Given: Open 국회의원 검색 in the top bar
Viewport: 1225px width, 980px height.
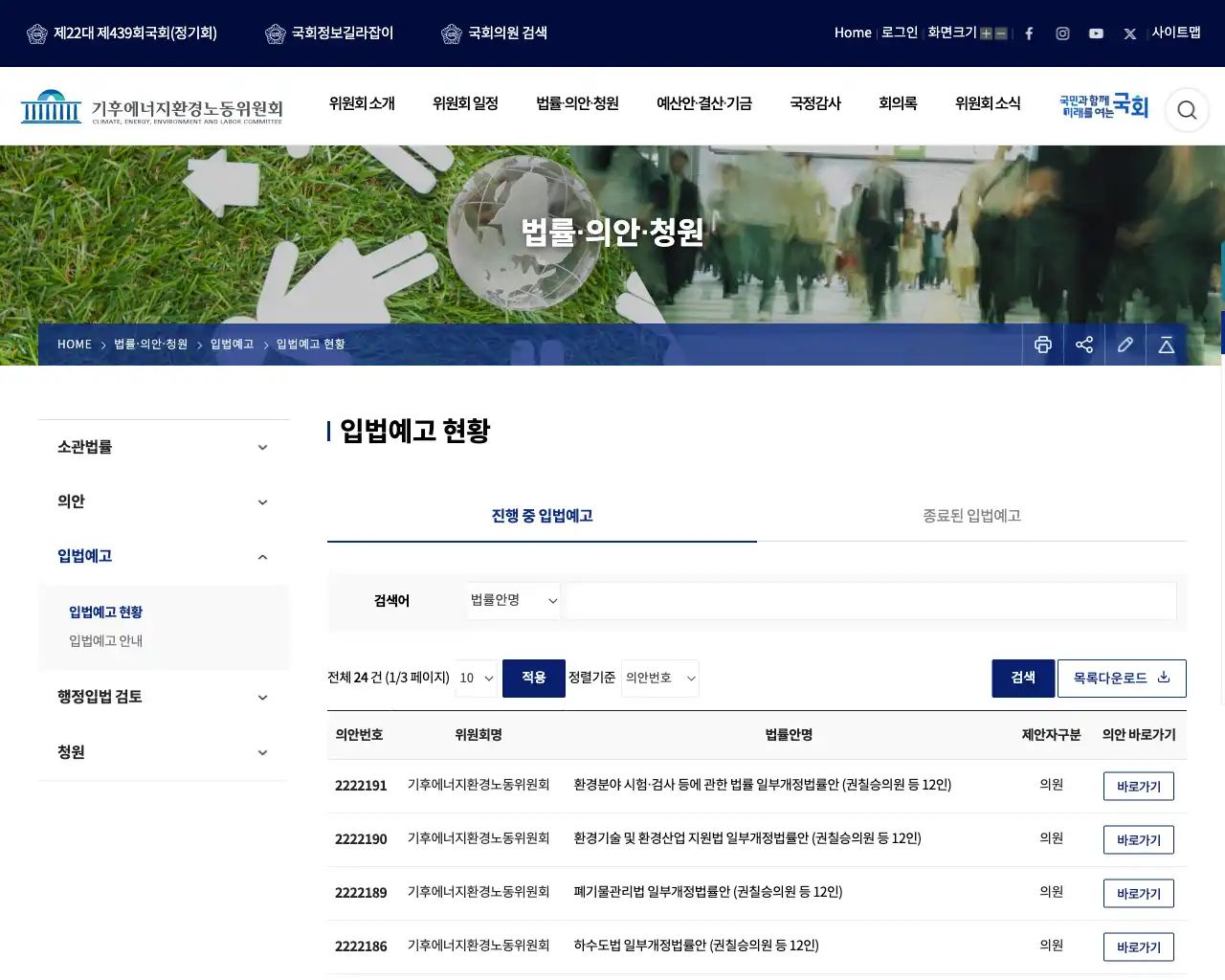Looking at the screenshot, I should pyautogui.click(x=495, y=33).
